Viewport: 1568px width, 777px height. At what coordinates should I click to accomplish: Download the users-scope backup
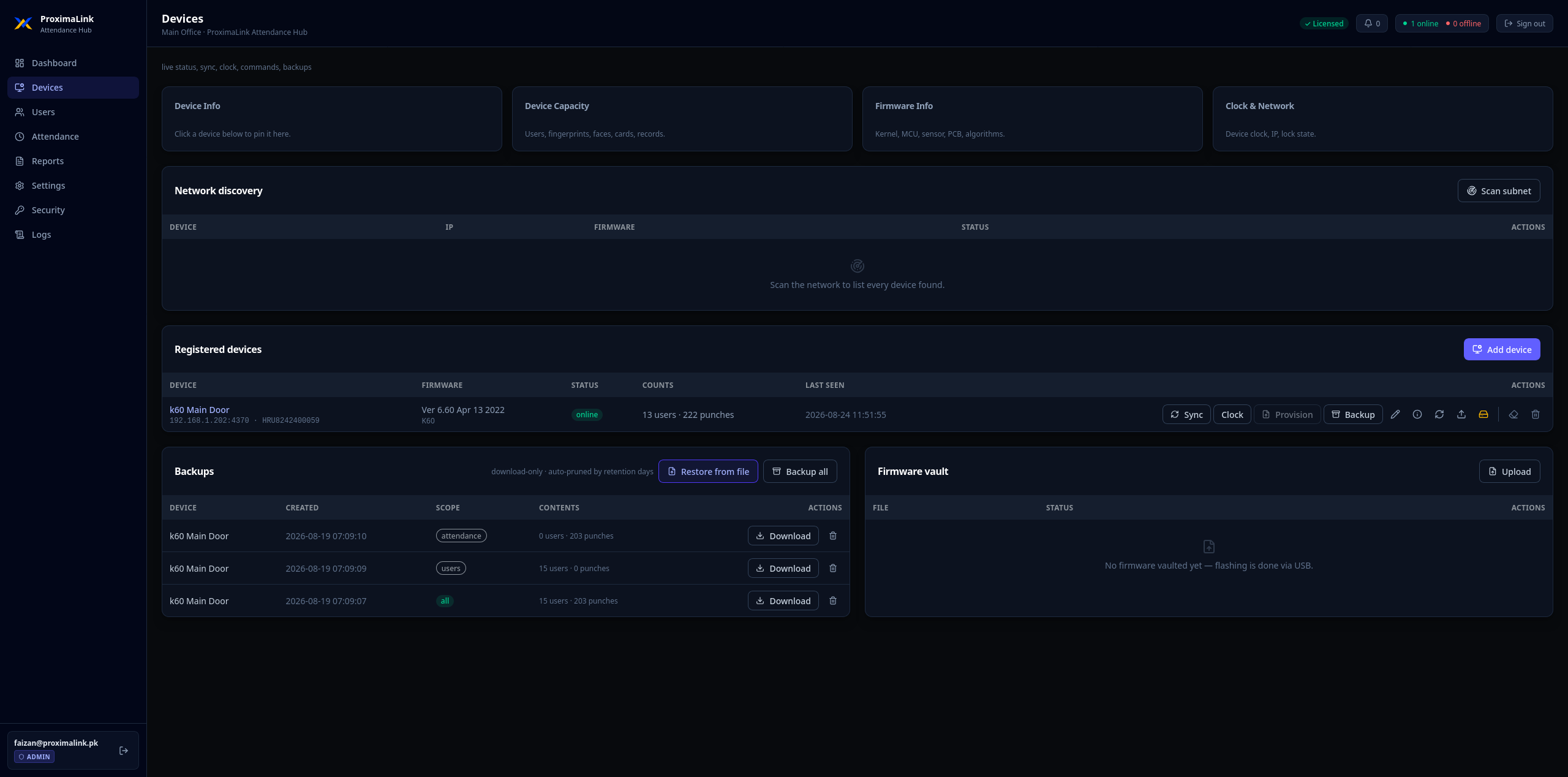pos(783,568)
